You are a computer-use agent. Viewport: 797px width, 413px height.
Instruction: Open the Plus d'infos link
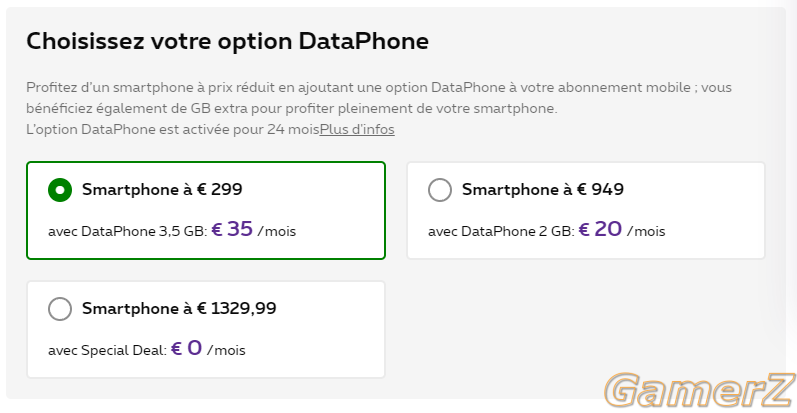pos(357,130)
